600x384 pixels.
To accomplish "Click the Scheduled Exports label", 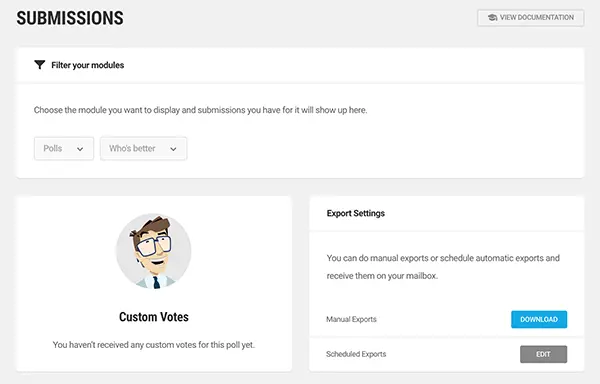I will click(356, 354).
